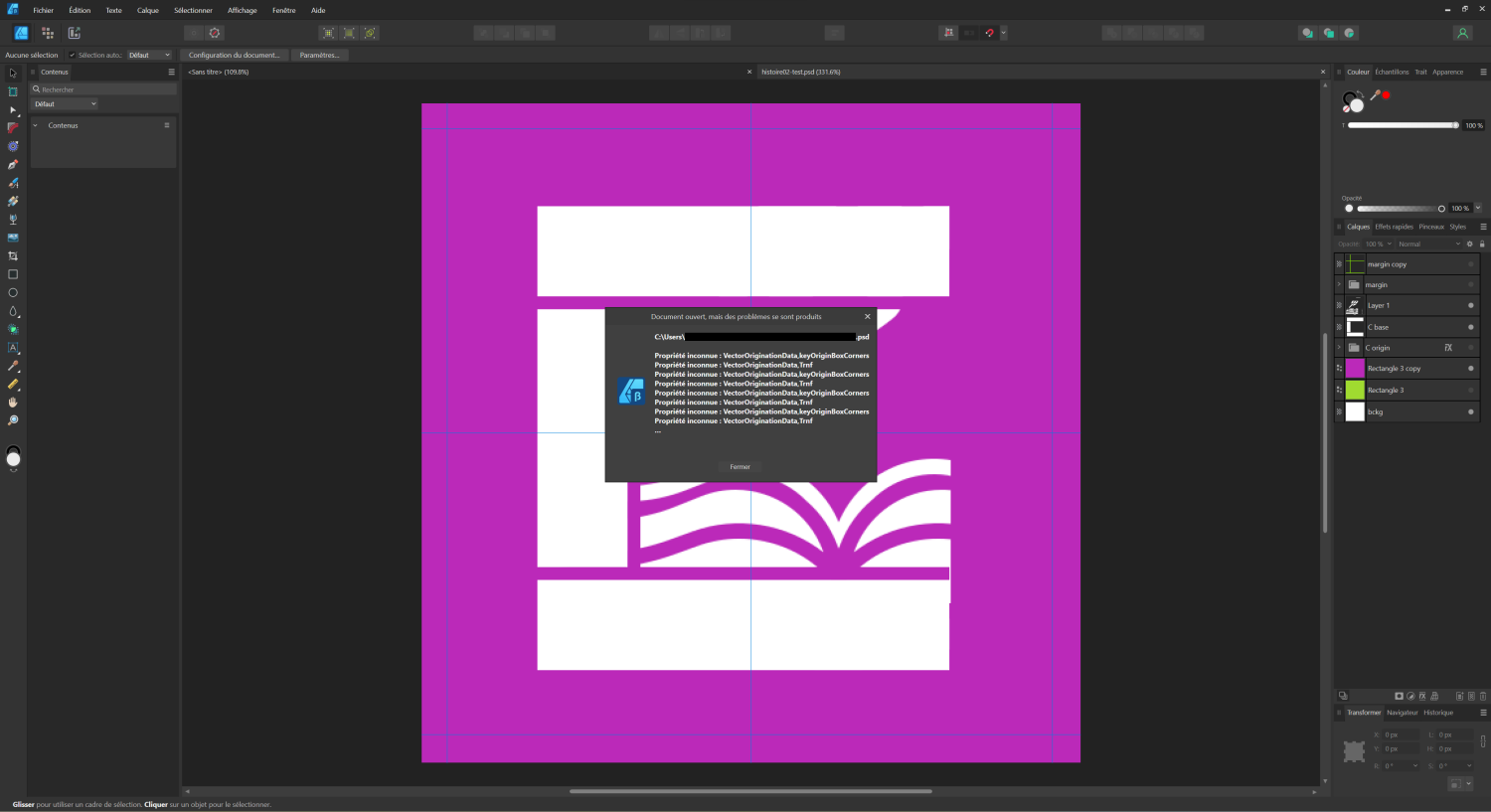Expand the 'margin' layer group

(1339, 285)
